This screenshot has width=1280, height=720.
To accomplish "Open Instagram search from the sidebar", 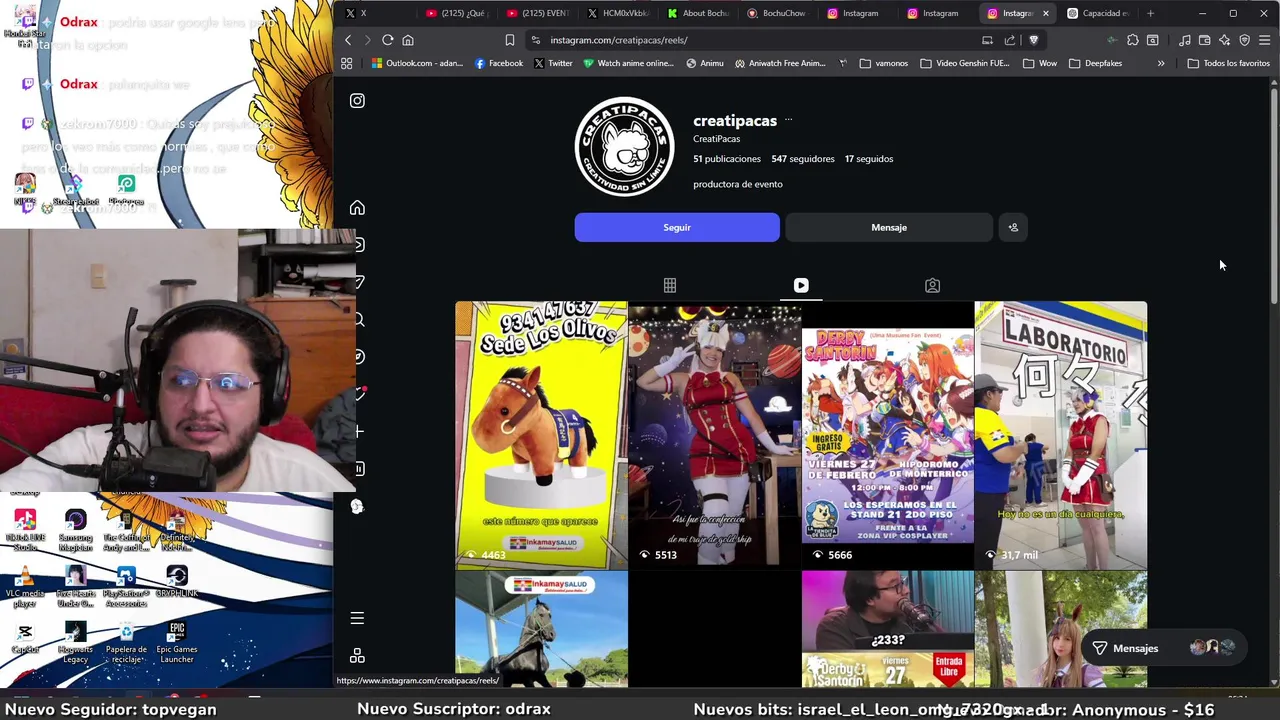I will 359,319.
